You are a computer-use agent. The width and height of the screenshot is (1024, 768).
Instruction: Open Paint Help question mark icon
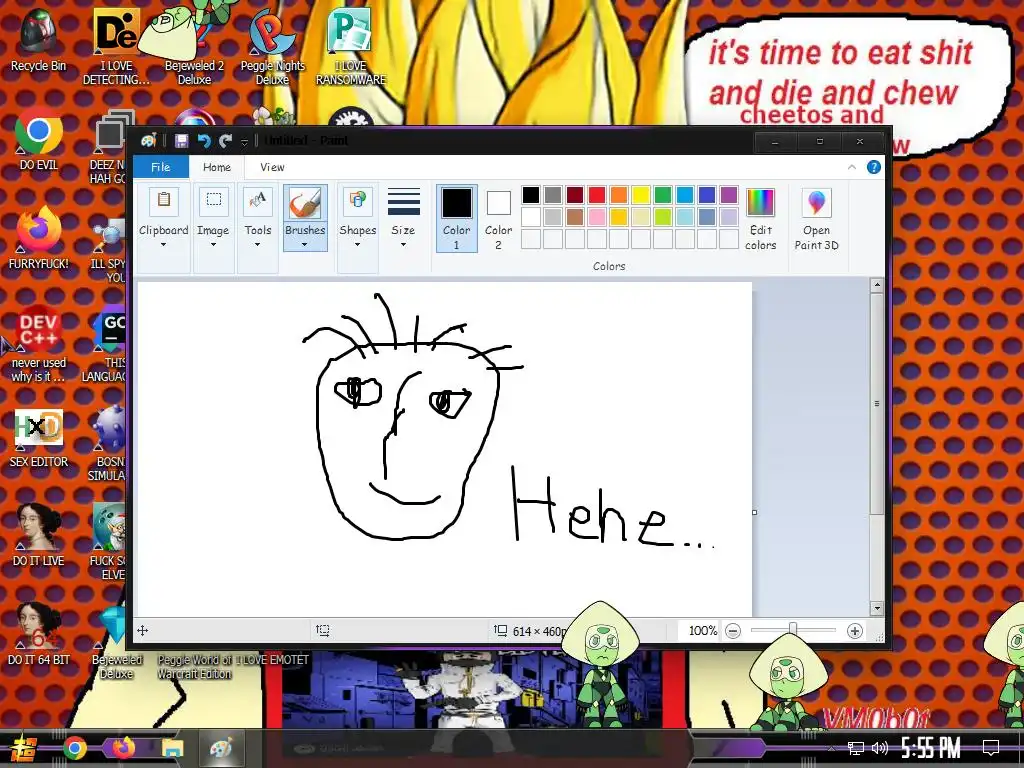(x=874, y=167)
